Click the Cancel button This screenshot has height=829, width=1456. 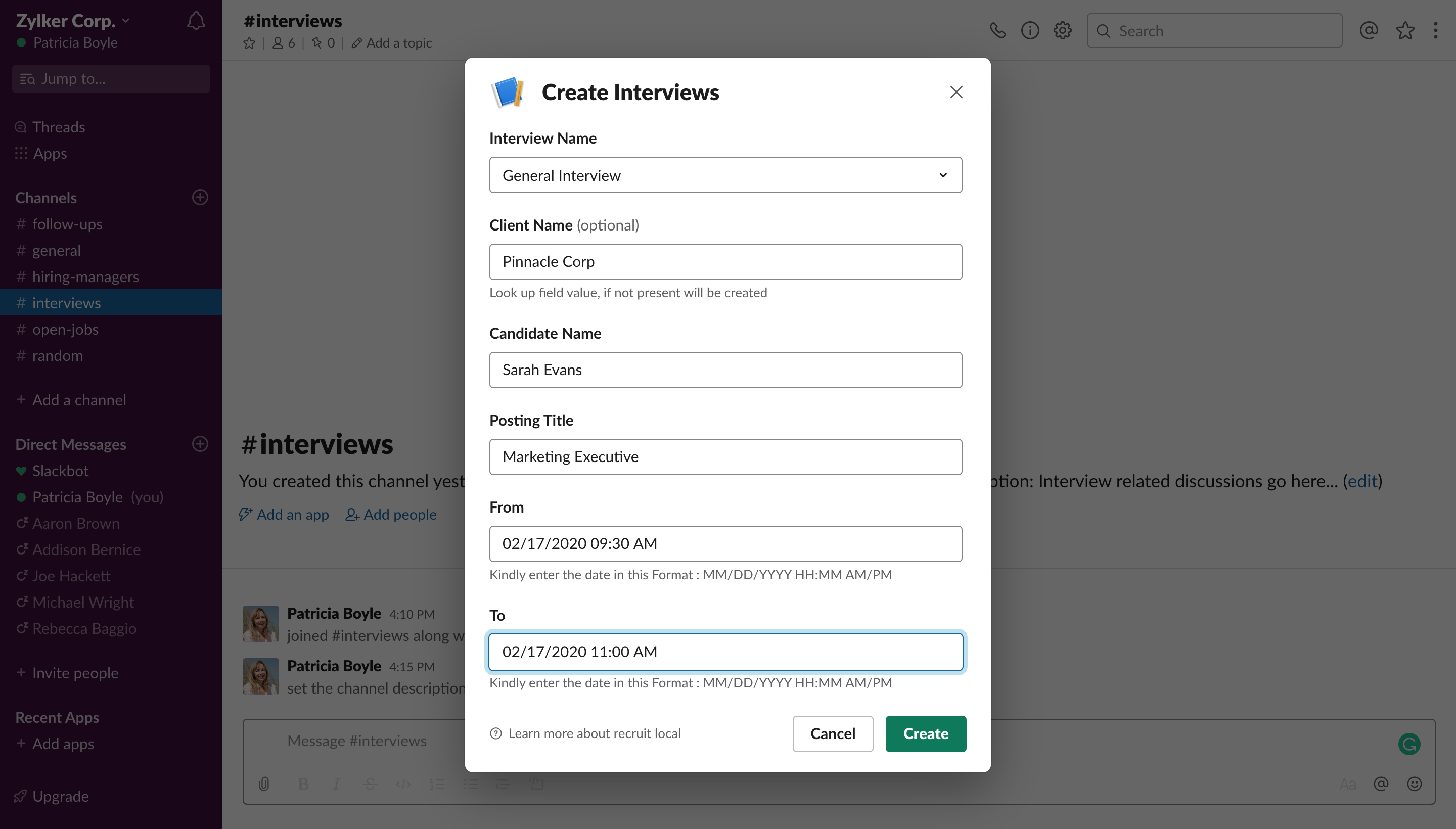tap(833, 733)
